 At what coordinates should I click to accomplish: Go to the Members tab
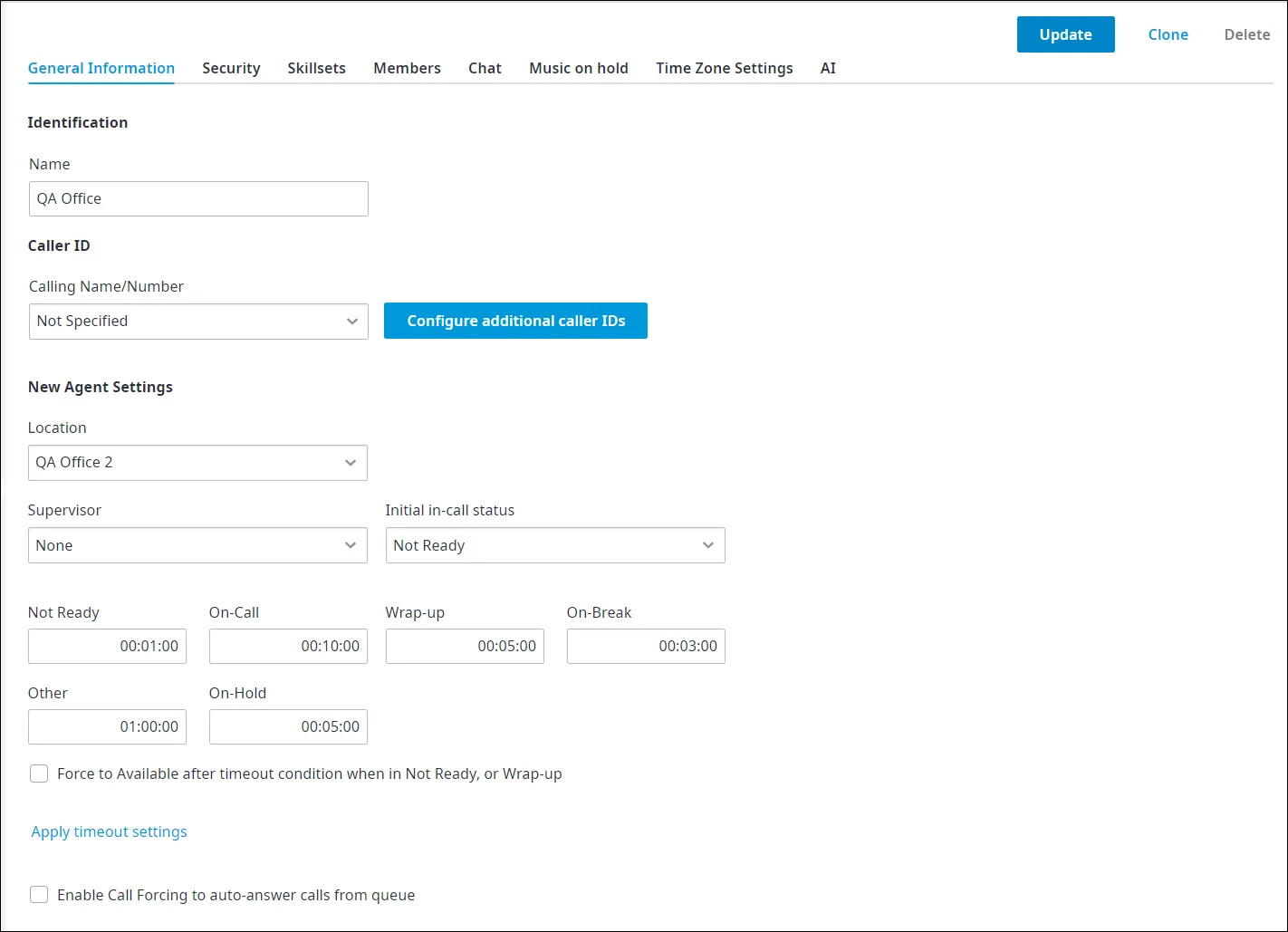coord(407,68)
